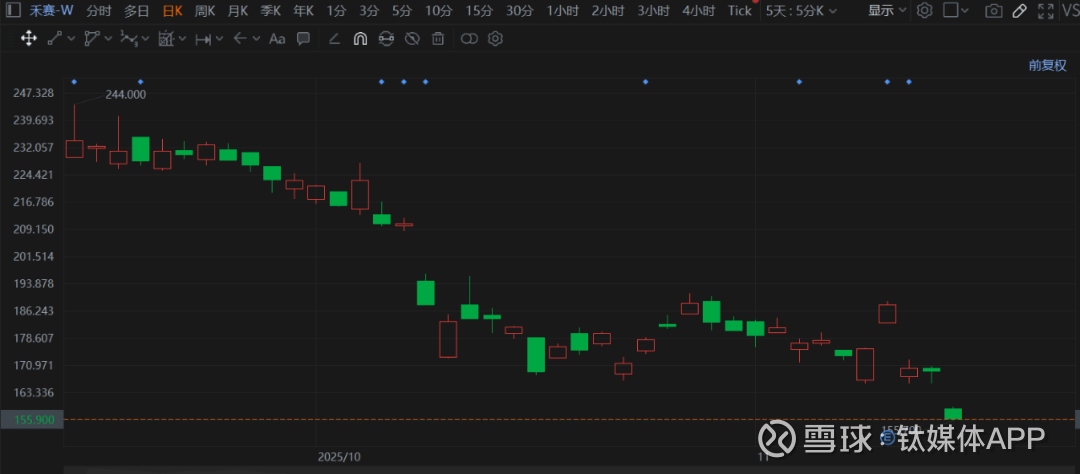1080x474 pixels.
Task: Switch to the 2小时 chart period
Action: pos(608,10)
